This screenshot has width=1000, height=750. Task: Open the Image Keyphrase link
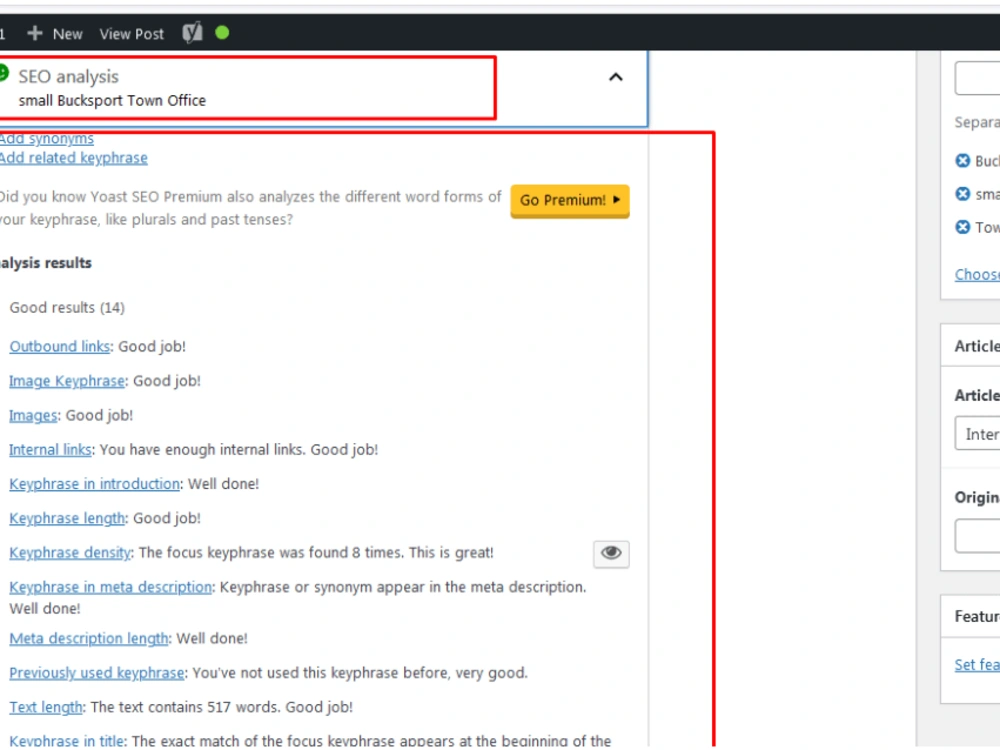(67, 381)
